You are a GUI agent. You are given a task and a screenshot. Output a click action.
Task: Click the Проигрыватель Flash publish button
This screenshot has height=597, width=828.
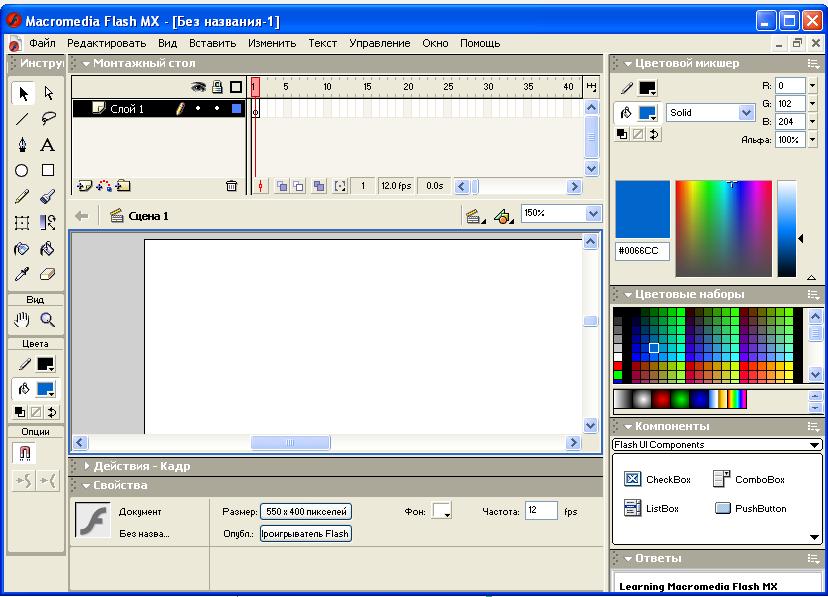[306, 534]
